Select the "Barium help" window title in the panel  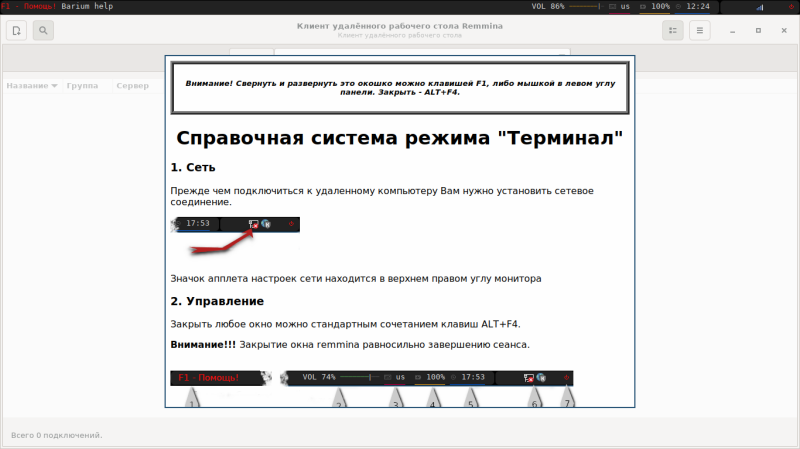coord(87,7)
